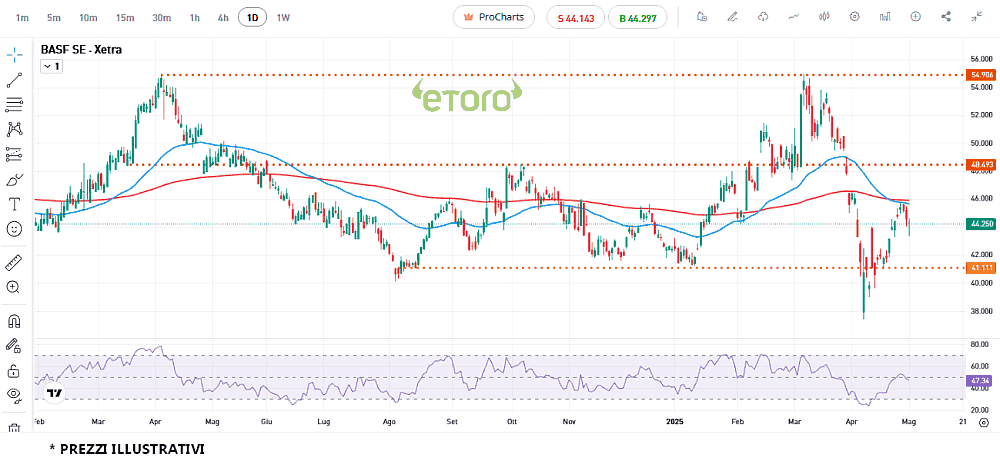Open the TradingView logo link
The image size is (1000, 458).
55,394
